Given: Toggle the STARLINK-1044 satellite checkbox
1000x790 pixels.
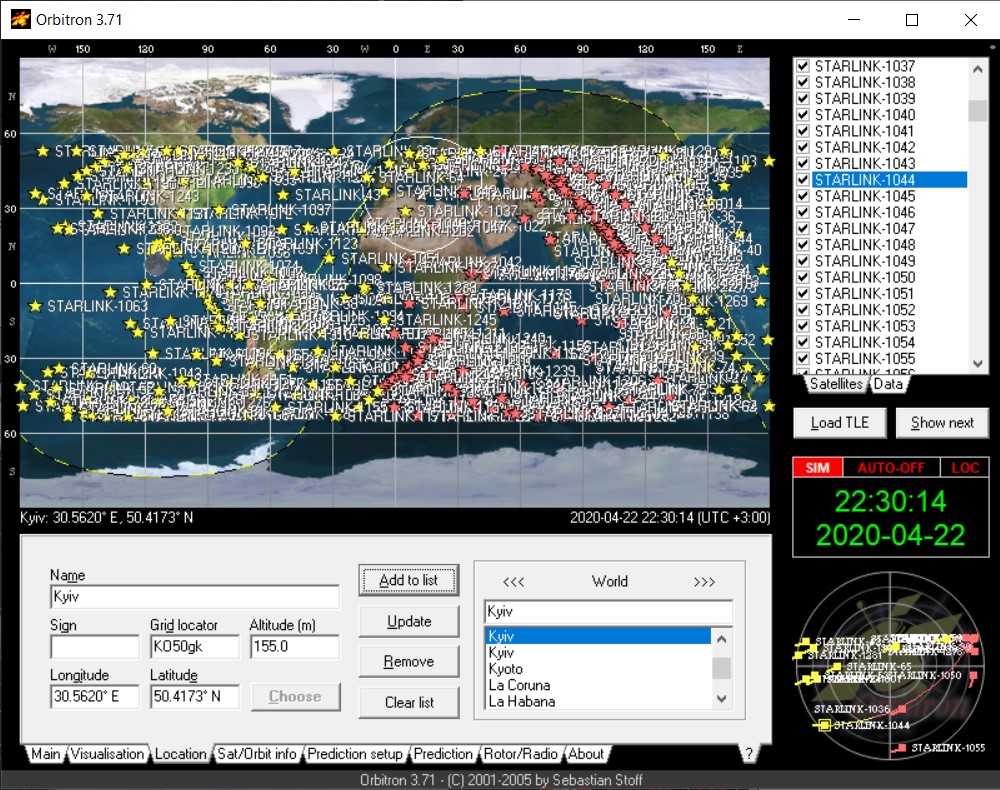Looking at the screenshot, I should (802, 180).
